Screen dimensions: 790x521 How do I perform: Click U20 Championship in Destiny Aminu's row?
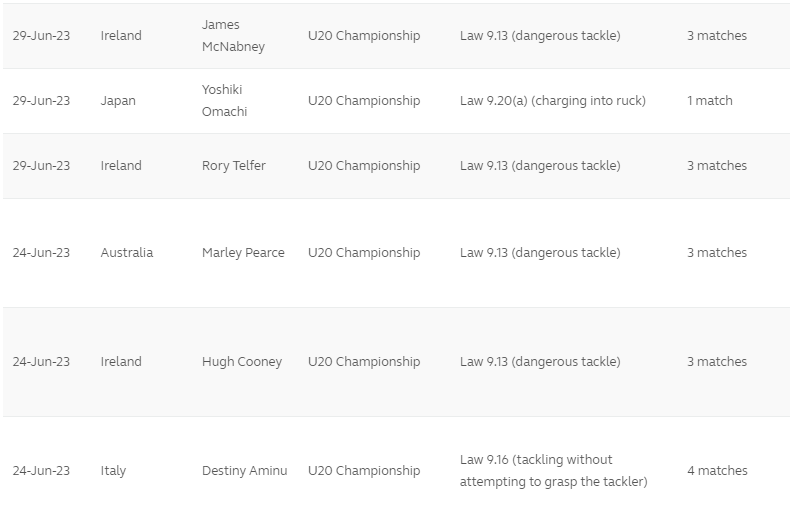(364, 471)
